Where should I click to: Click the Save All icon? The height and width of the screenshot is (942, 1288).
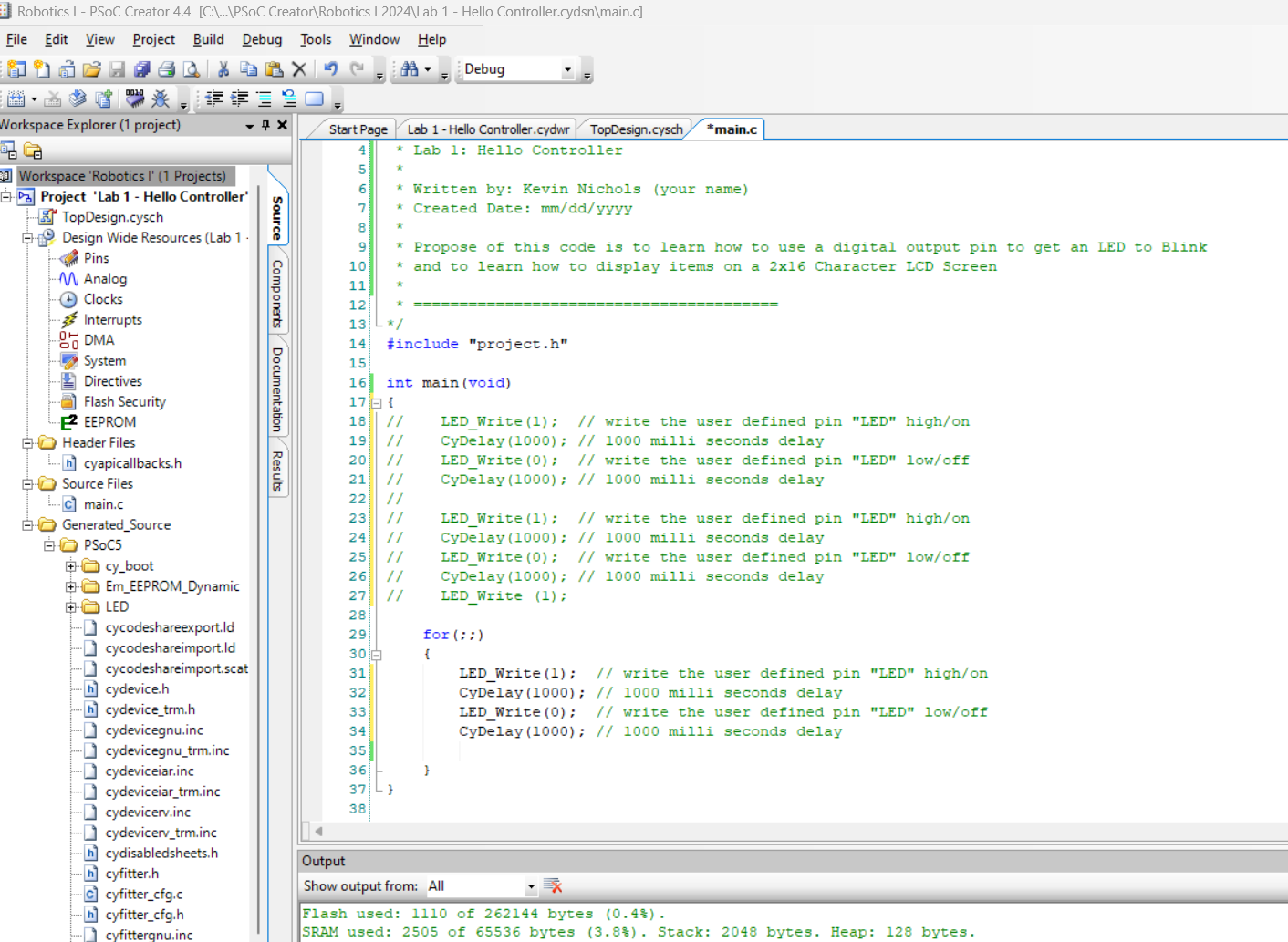click(141, 69)
